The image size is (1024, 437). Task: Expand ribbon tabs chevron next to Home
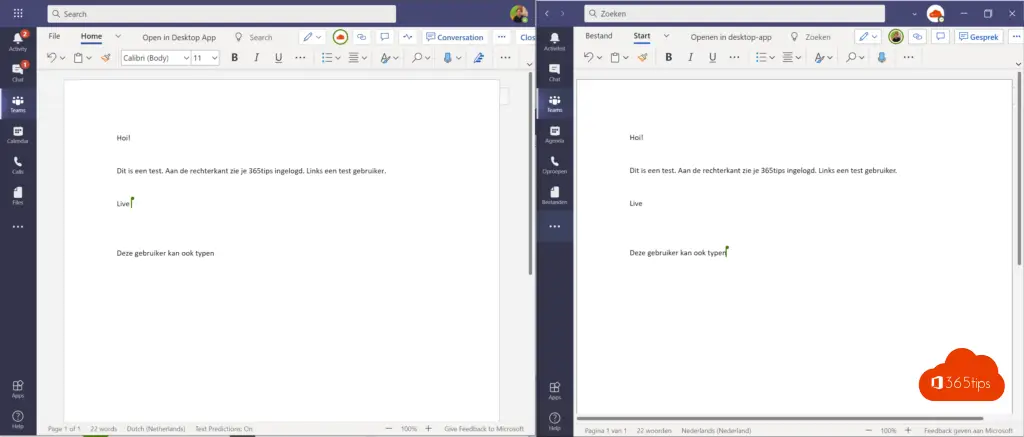pos(118,37)
